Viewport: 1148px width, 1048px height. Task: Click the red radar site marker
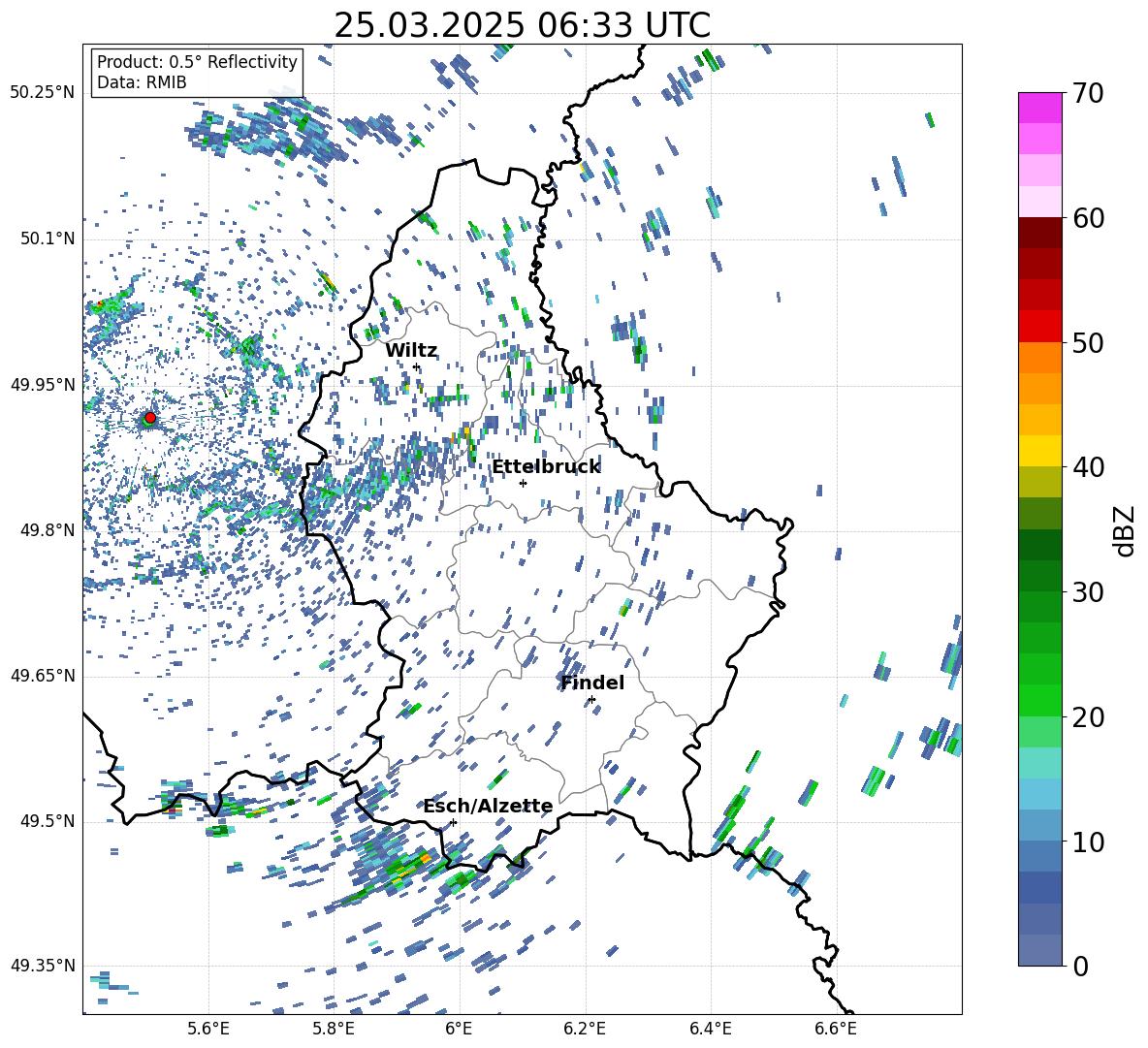click(x=150, y=417)
